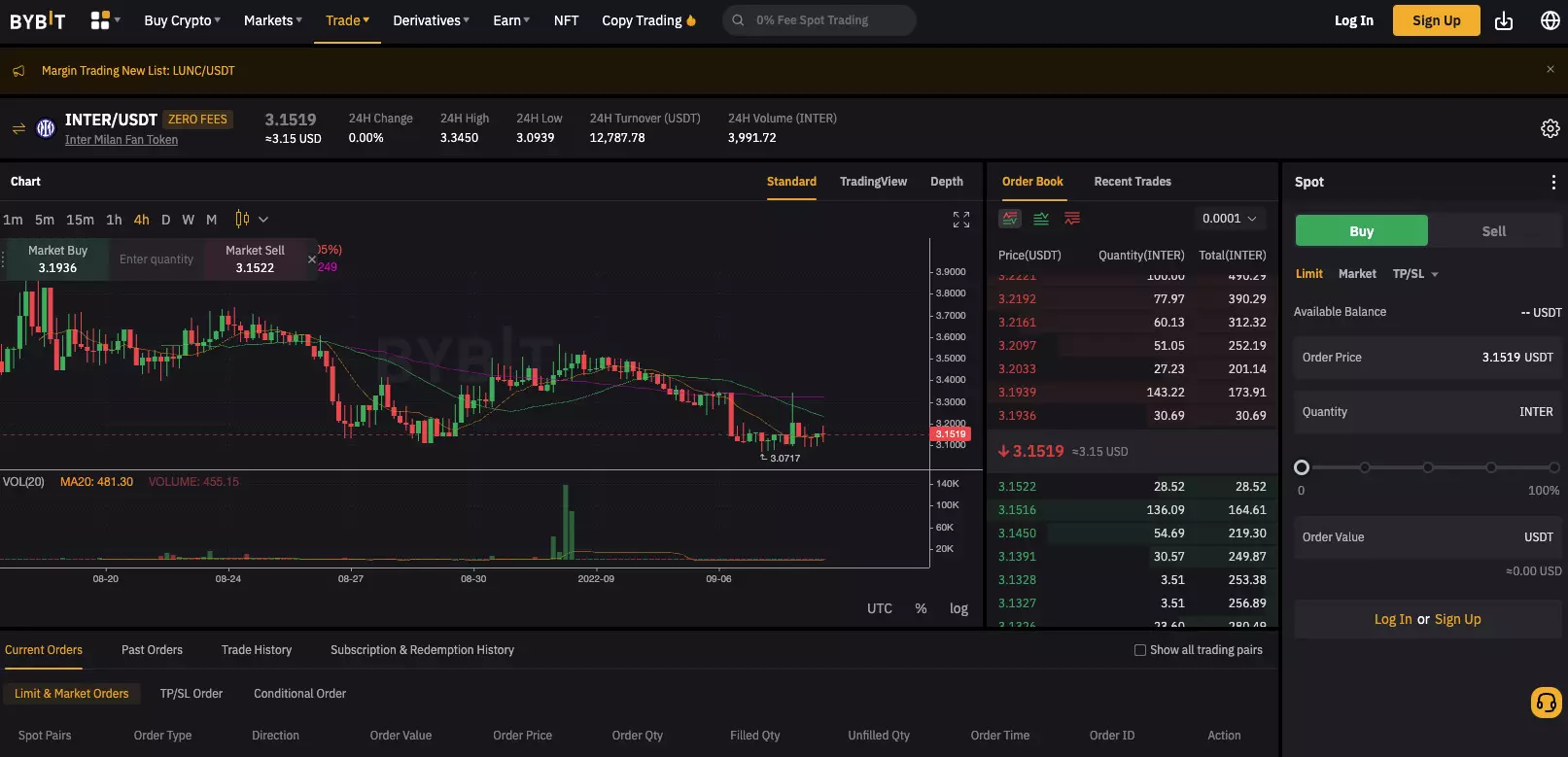The width and height of the screenshot is (1568, 757).
Task: Click the Copy Trading flame icon
Action: pyautogui.click(x=691, y=20)
